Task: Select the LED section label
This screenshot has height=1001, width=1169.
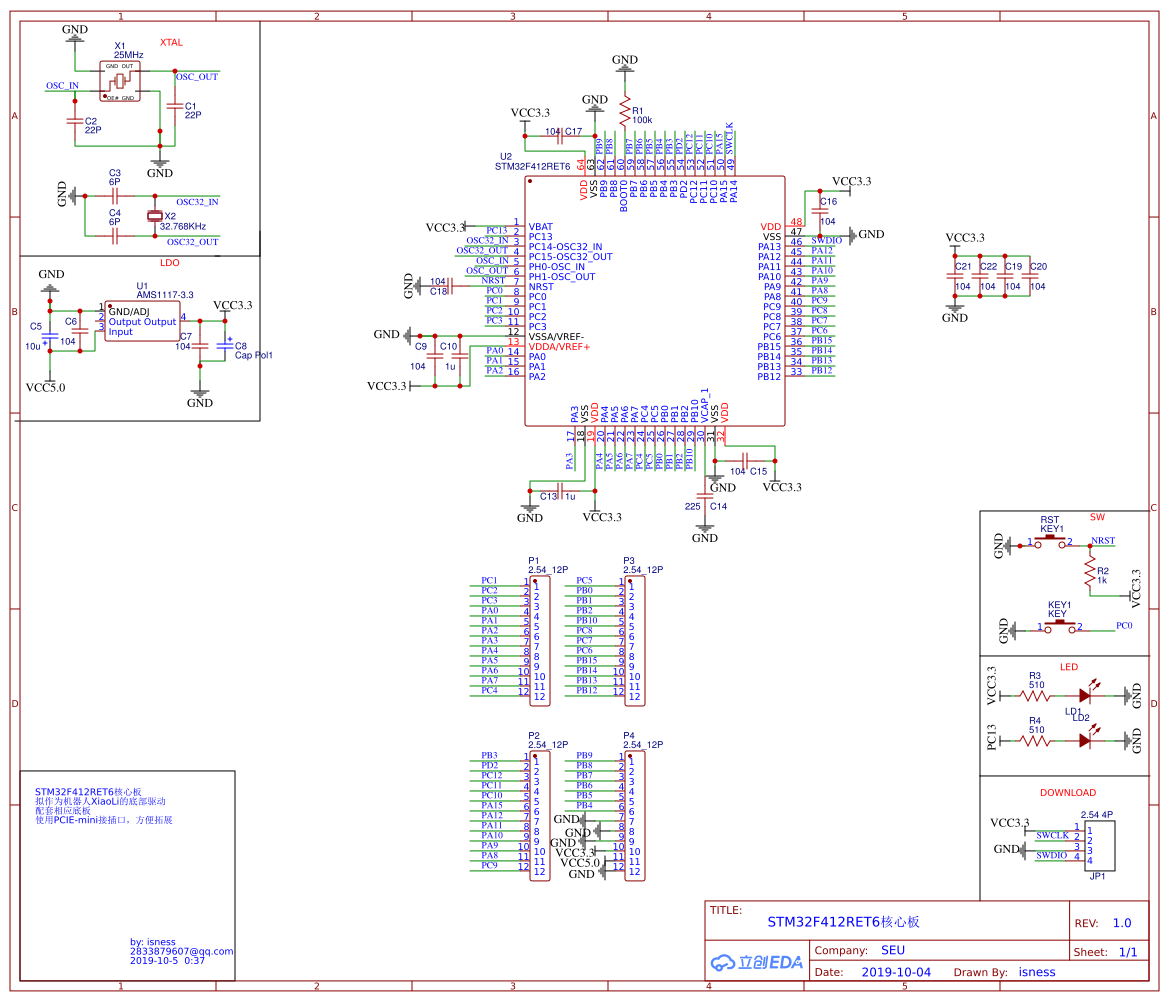Action: pyautogui.click(x=1069, y=667)
